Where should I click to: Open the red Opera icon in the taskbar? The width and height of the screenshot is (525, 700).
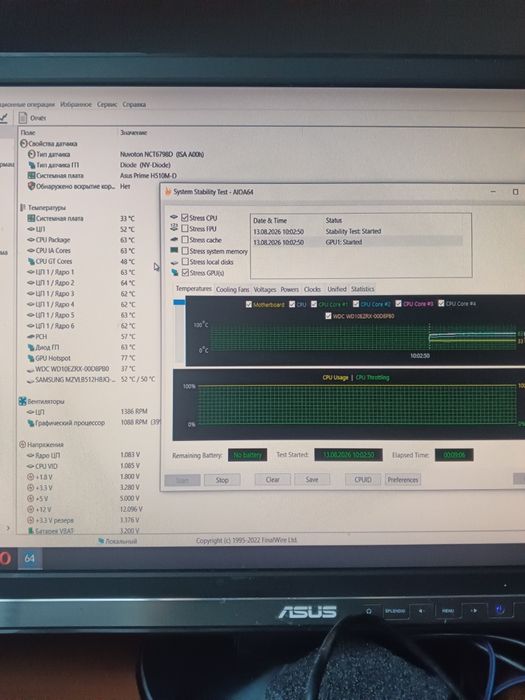point(5,558)
